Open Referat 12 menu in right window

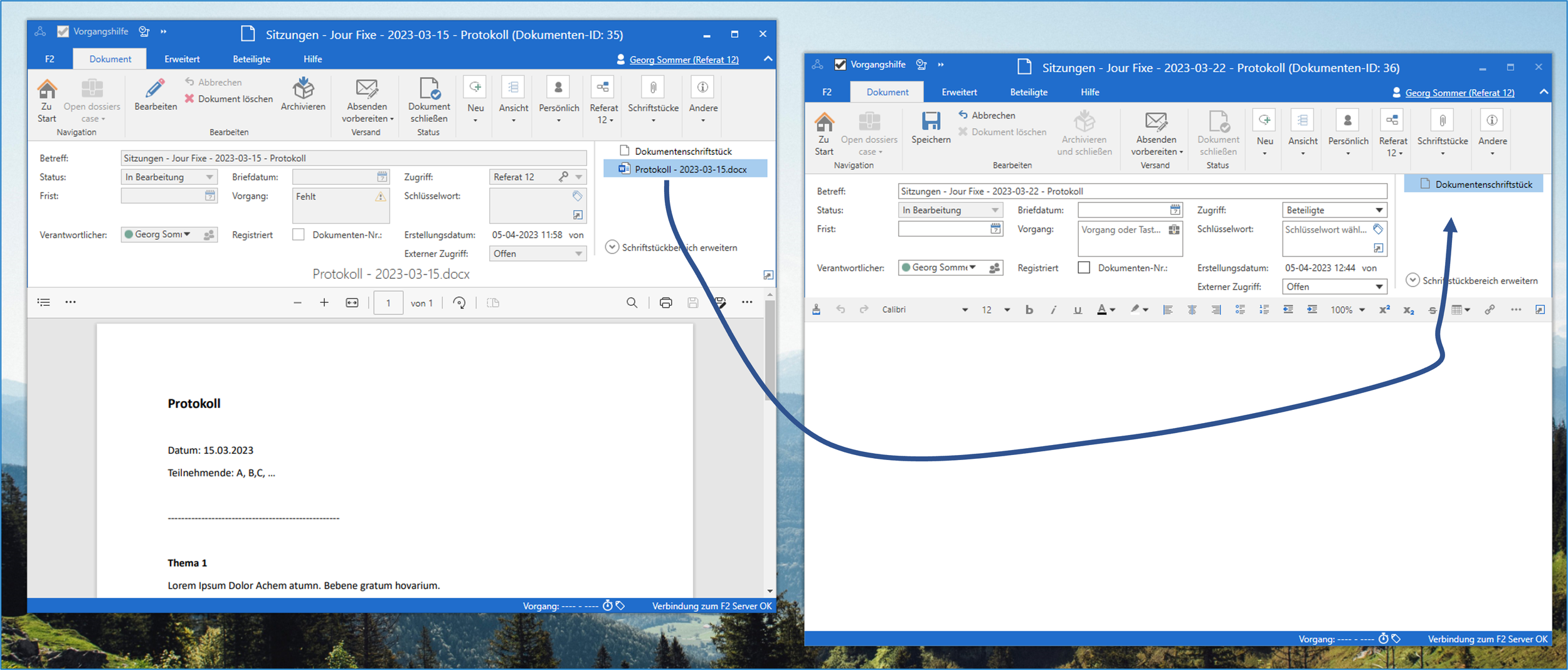pos(1393,133)
